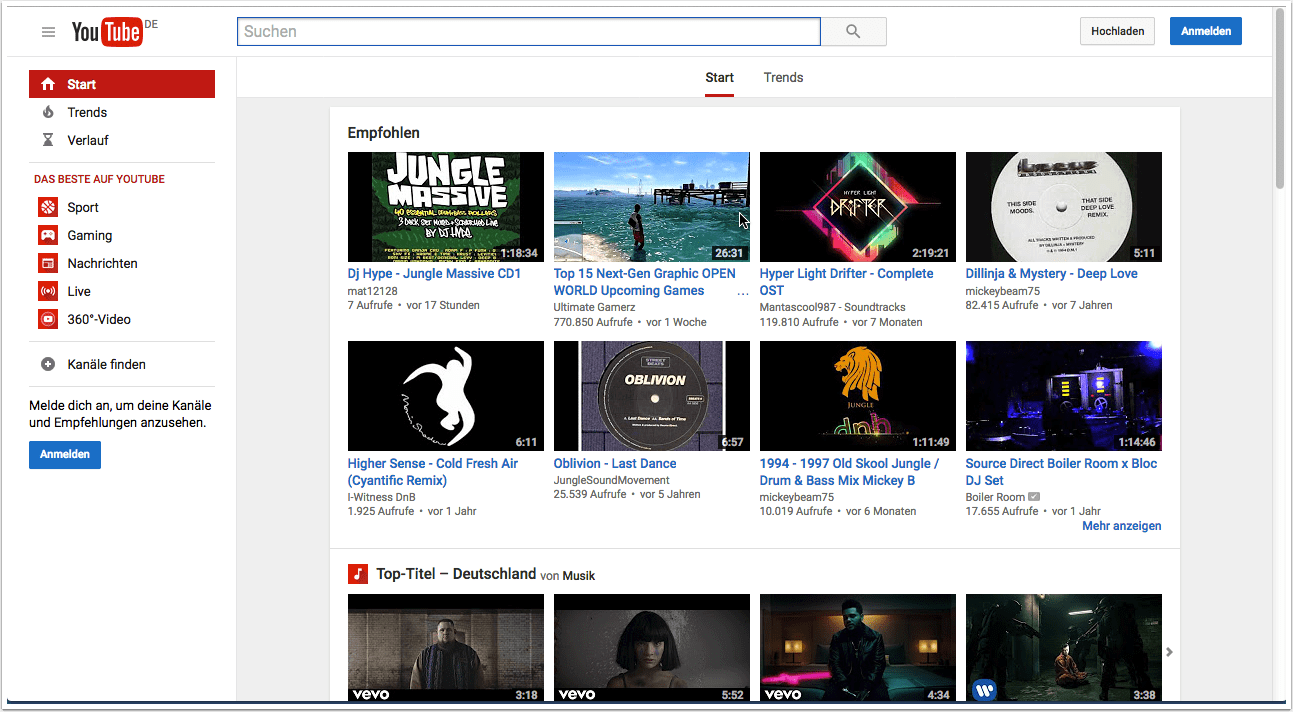Select the Gaming controller icon
1293x712 pixels.
click(48, 235)
